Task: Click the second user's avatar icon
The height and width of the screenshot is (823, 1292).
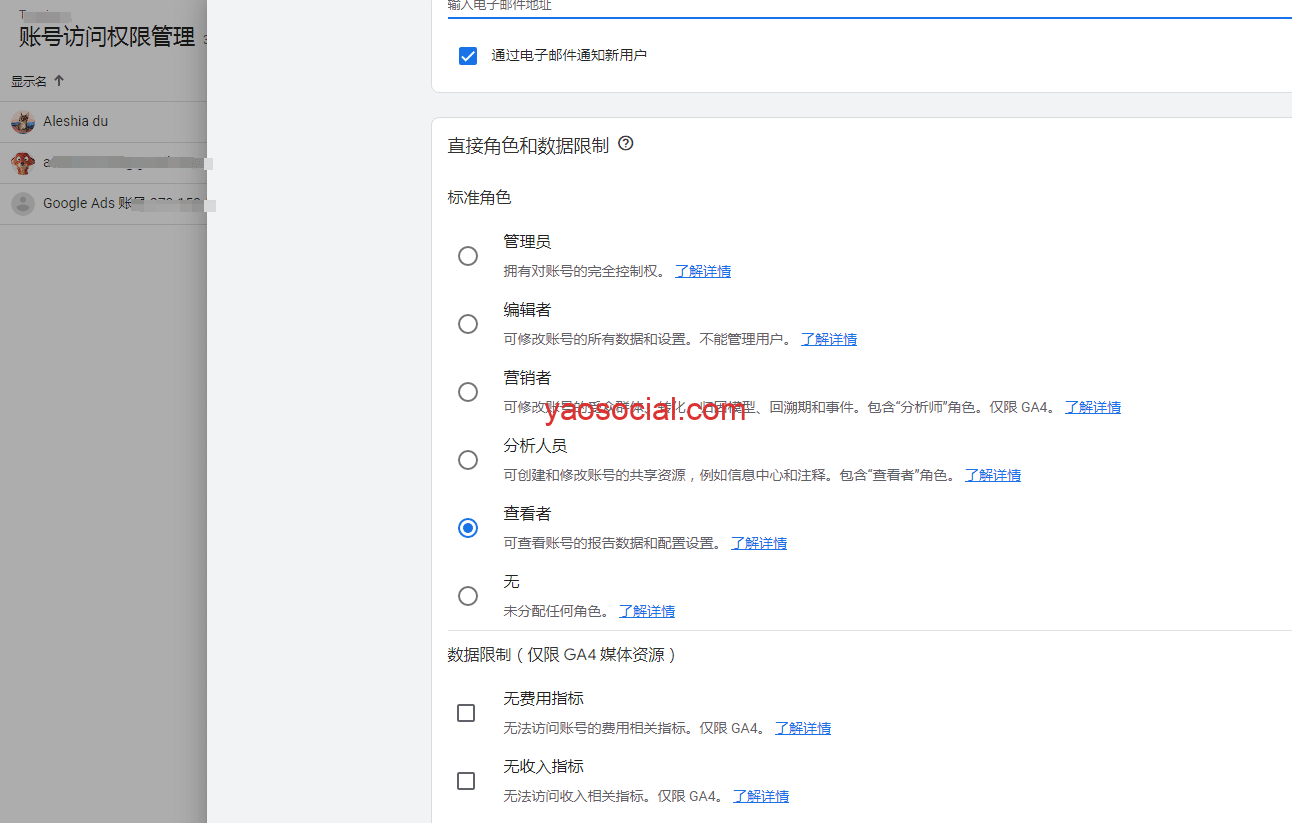Action: tap(22, 163)
